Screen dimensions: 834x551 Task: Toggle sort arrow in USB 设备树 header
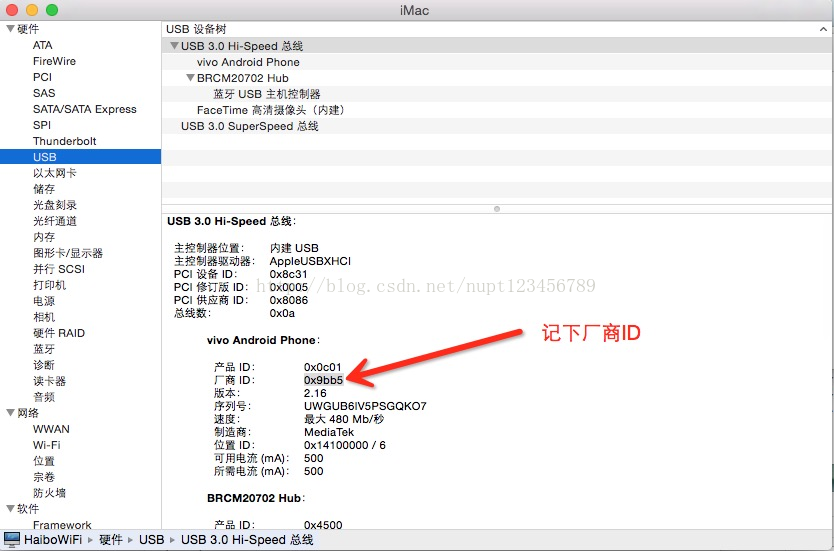tap(823, 30)
